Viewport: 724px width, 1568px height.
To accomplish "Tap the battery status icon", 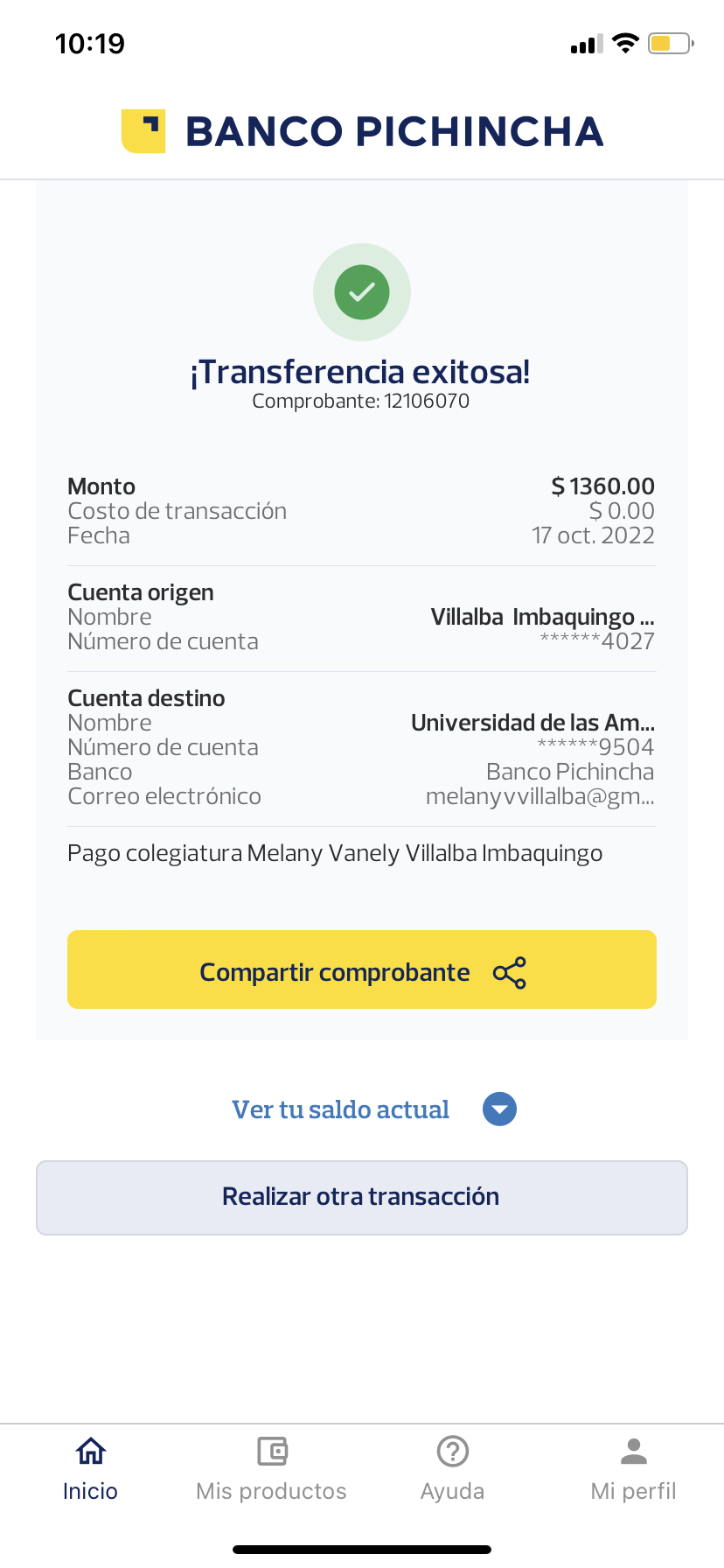I will (670, 44).
